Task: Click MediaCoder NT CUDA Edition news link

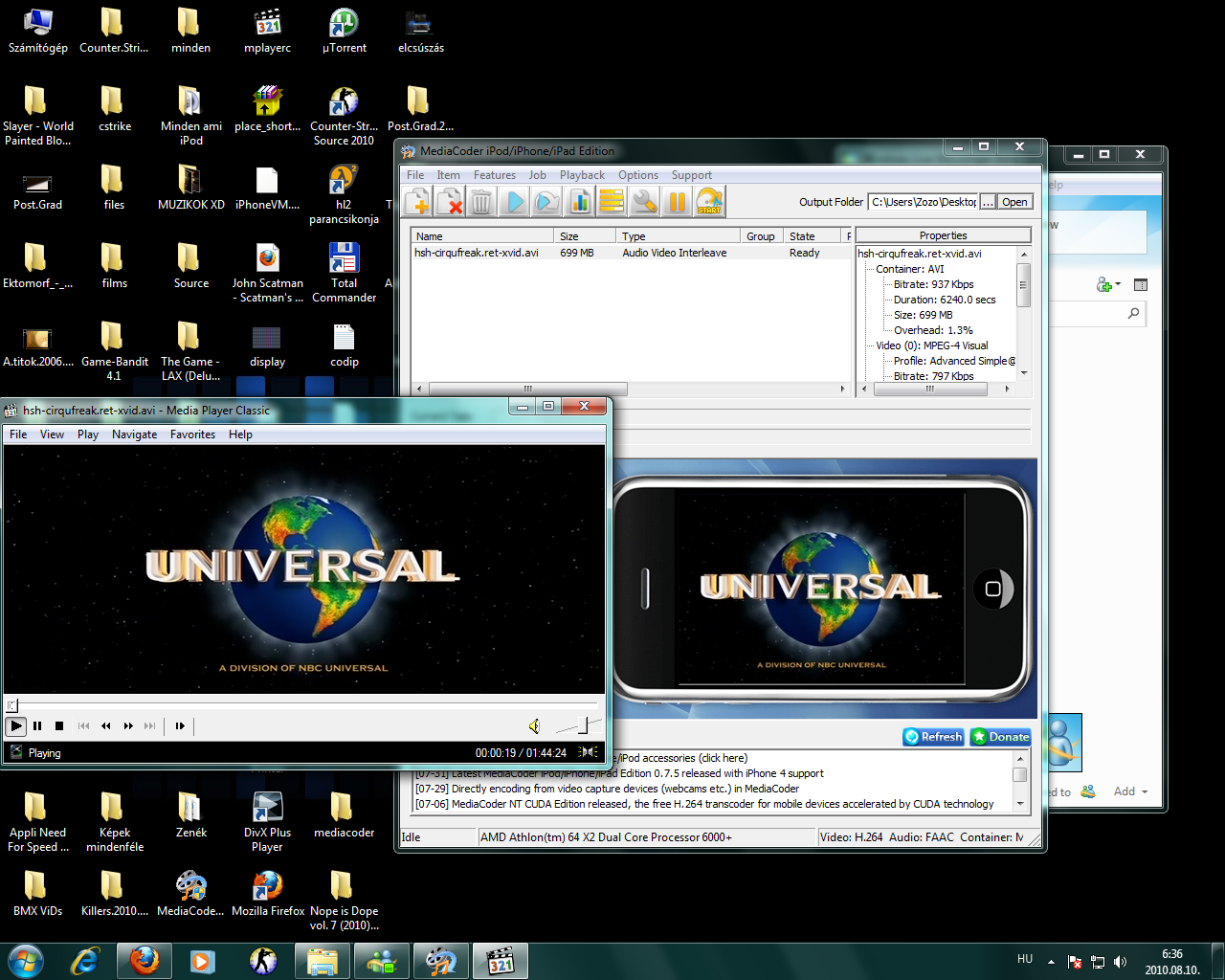Action: coord(704,804)
